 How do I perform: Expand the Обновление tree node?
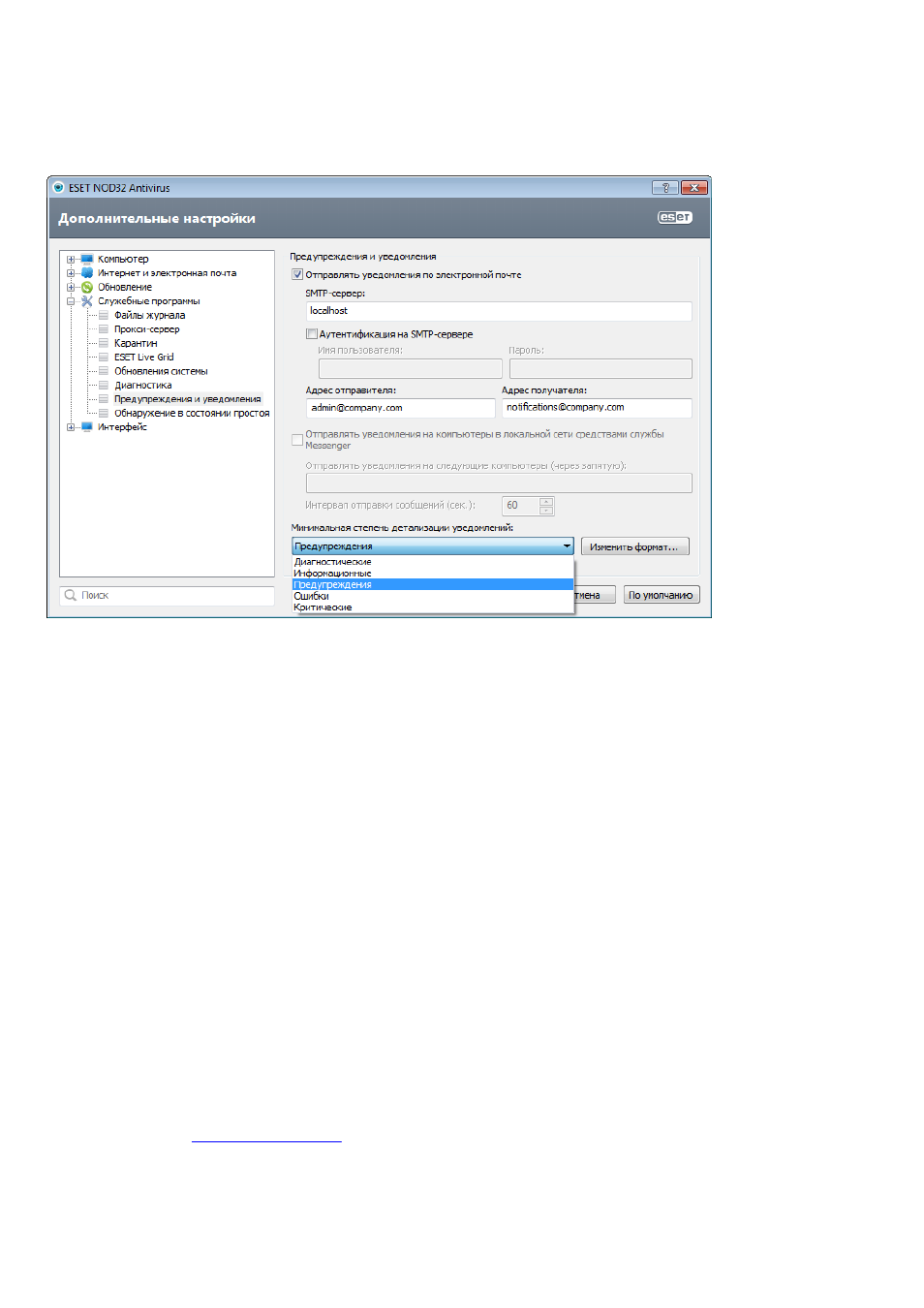pos(71,288)
